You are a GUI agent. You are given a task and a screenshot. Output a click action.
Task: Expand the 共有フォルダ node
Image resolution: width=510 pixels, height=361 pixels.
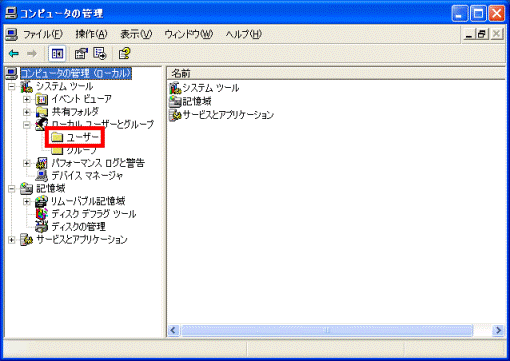[27, 112]
